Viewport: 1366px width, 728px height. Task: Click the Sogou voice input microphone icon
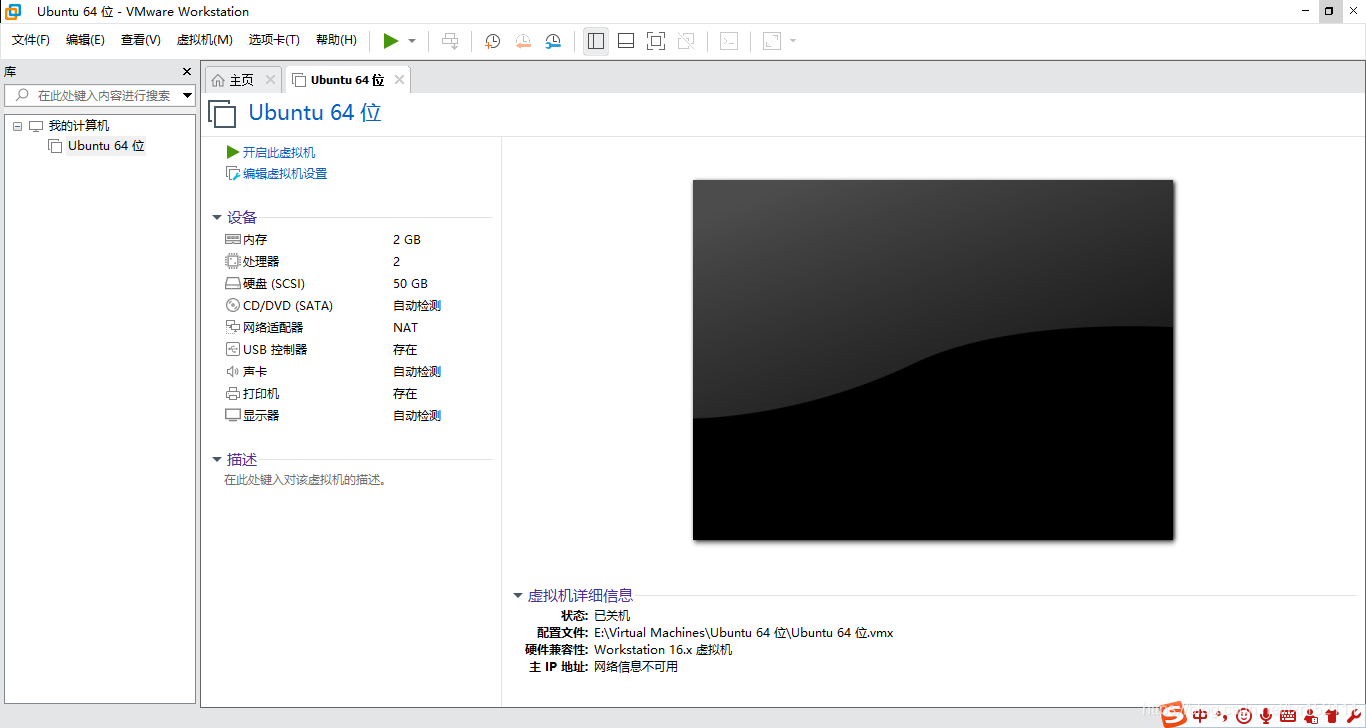pyautogui.click(x=1266, y=716)
